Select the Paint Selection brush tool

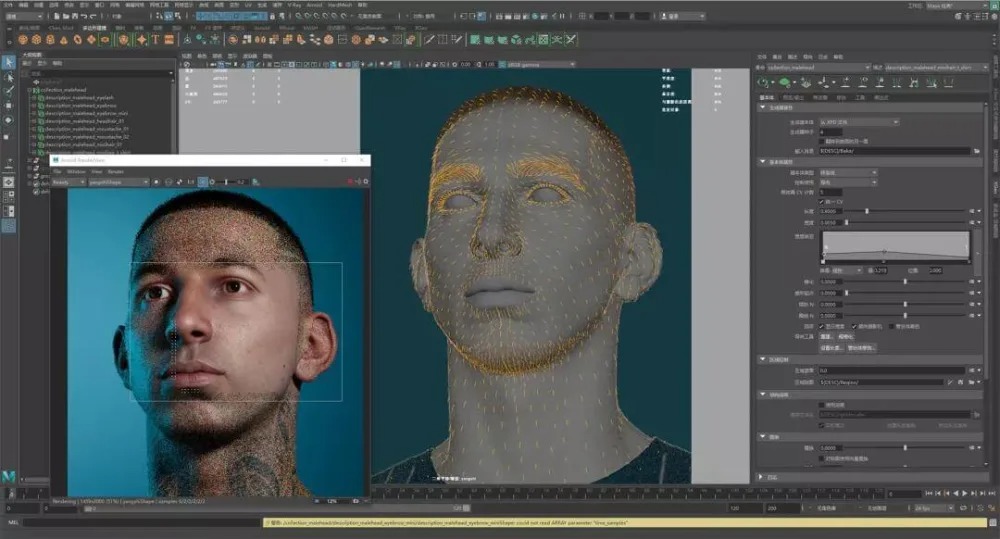(x=8, y=91)
